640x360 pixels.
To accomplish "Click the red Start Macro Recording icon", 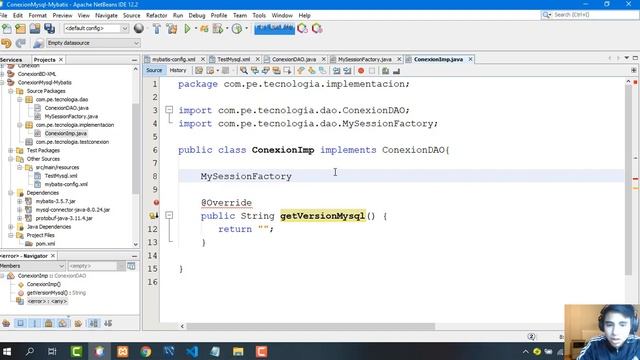I will click(361, 71).
